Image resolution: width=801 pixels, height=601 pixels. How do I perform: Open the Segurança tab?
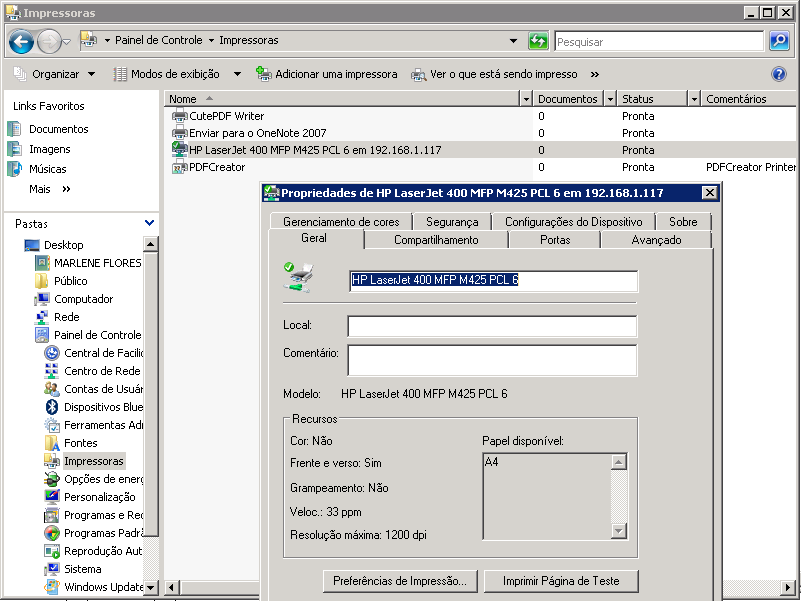pos(452,222)
